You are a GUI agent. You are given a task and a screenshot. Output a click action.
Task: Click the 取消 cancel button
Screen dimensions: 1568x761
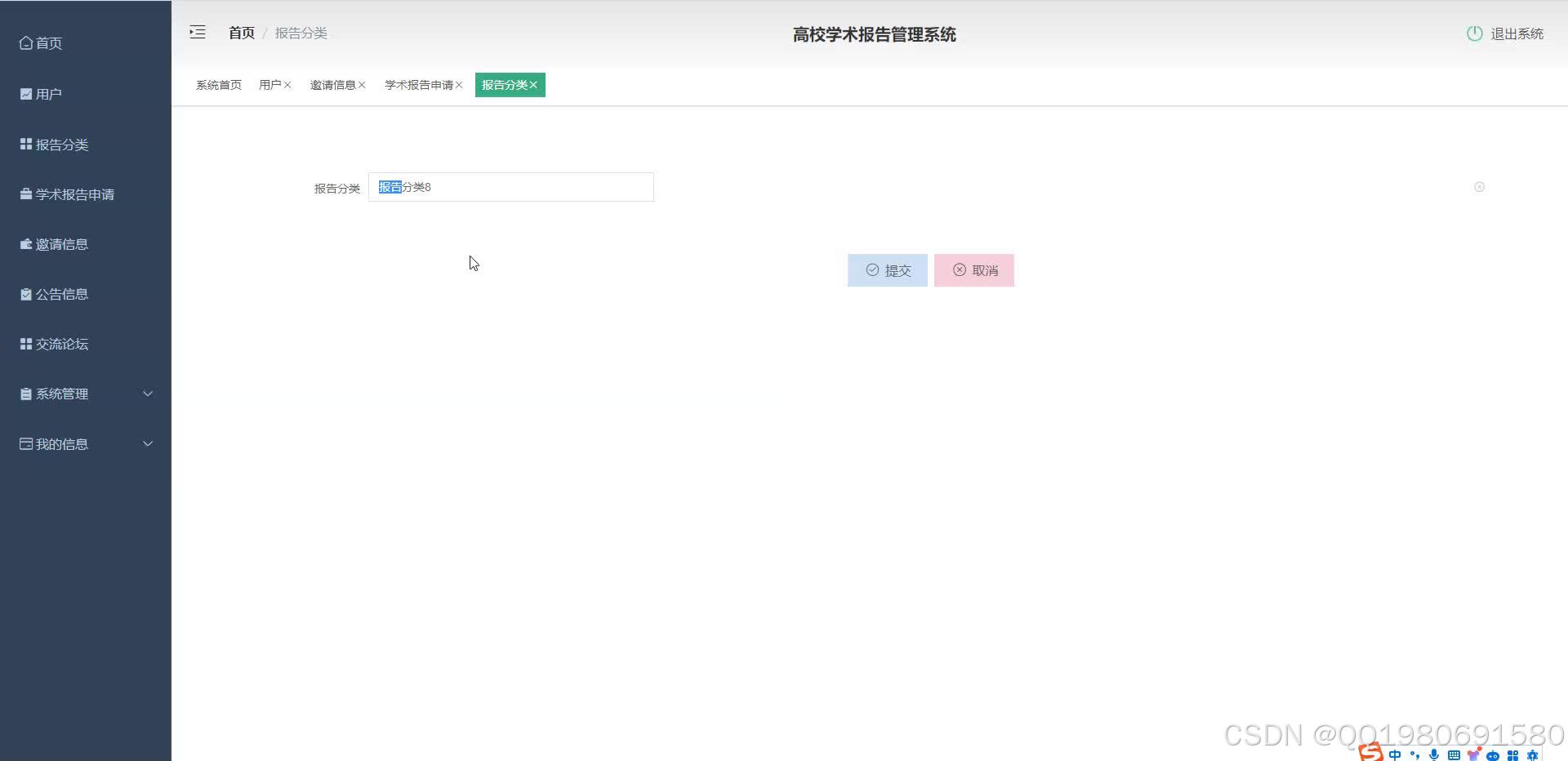point(973,269)
